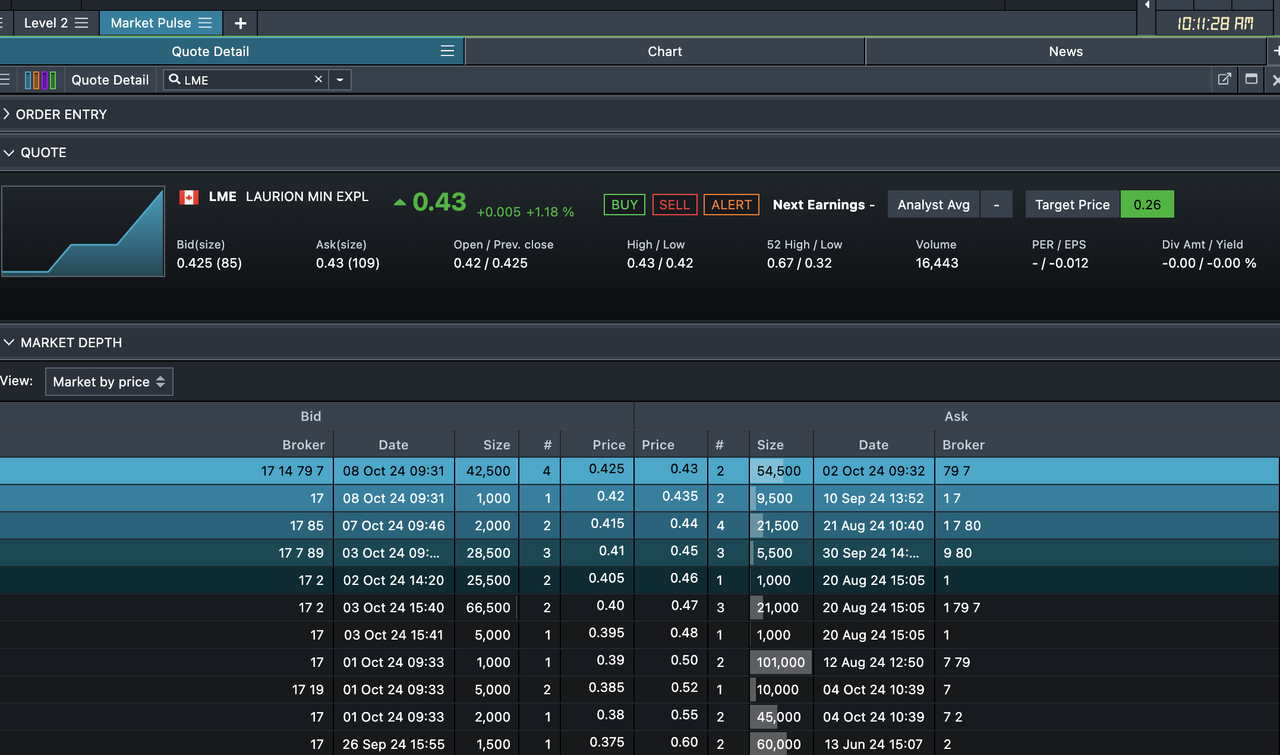1280x755 pixels.
Task: Click the Quote Detail label in toolbar
Action: (110, 80)
